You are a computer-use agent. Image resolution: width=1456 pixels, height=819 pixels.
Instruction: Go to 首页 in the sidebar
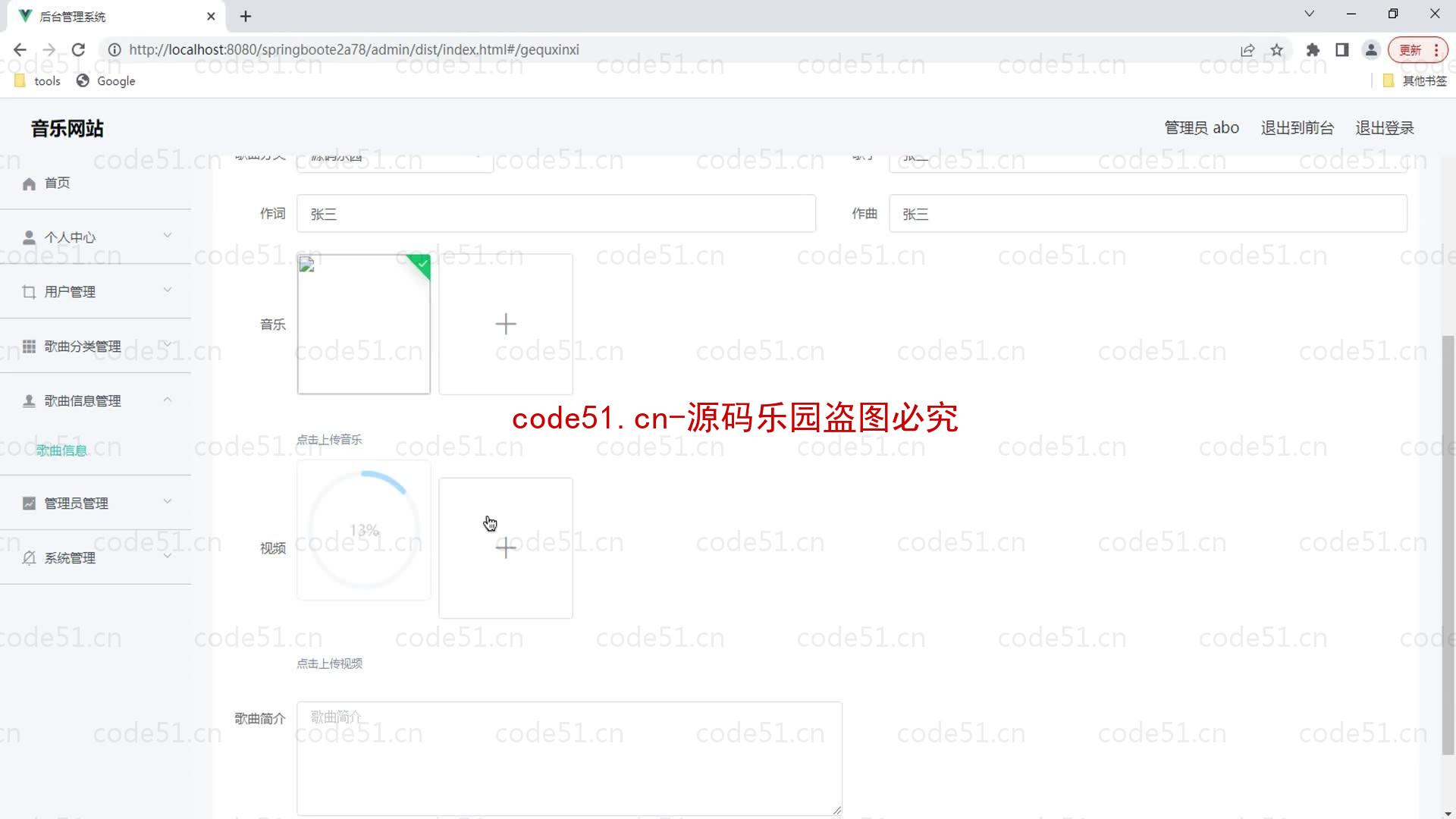(96, 183)
